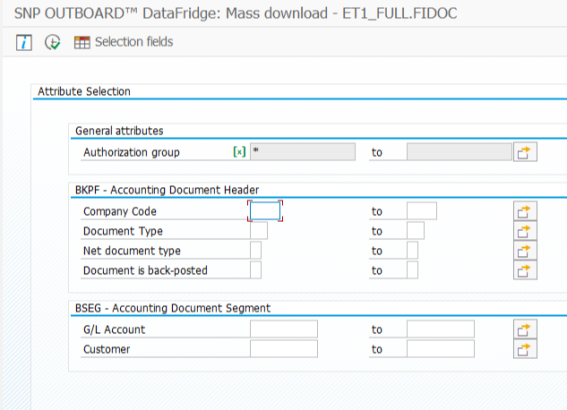Viewport: 567px width, 410px height.
Task: Click the G/L Account to field
Action: [440, 329]
